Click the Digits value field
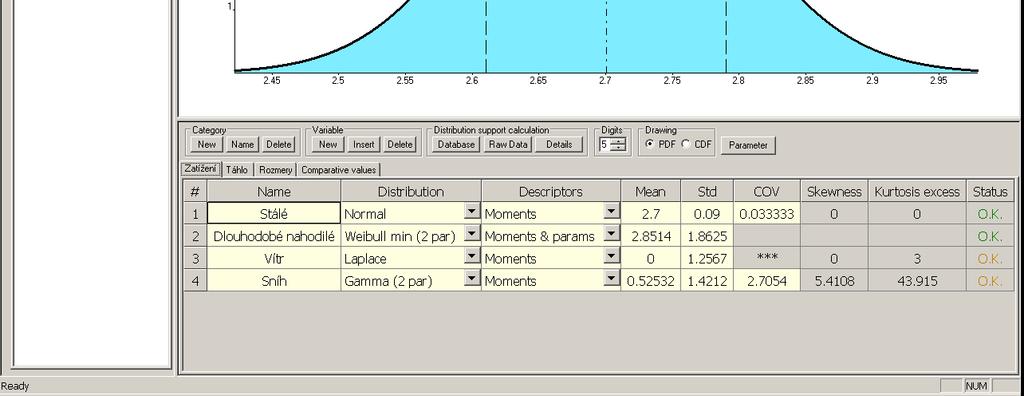Screen dimensions: 1024x396 click(604, 144)
